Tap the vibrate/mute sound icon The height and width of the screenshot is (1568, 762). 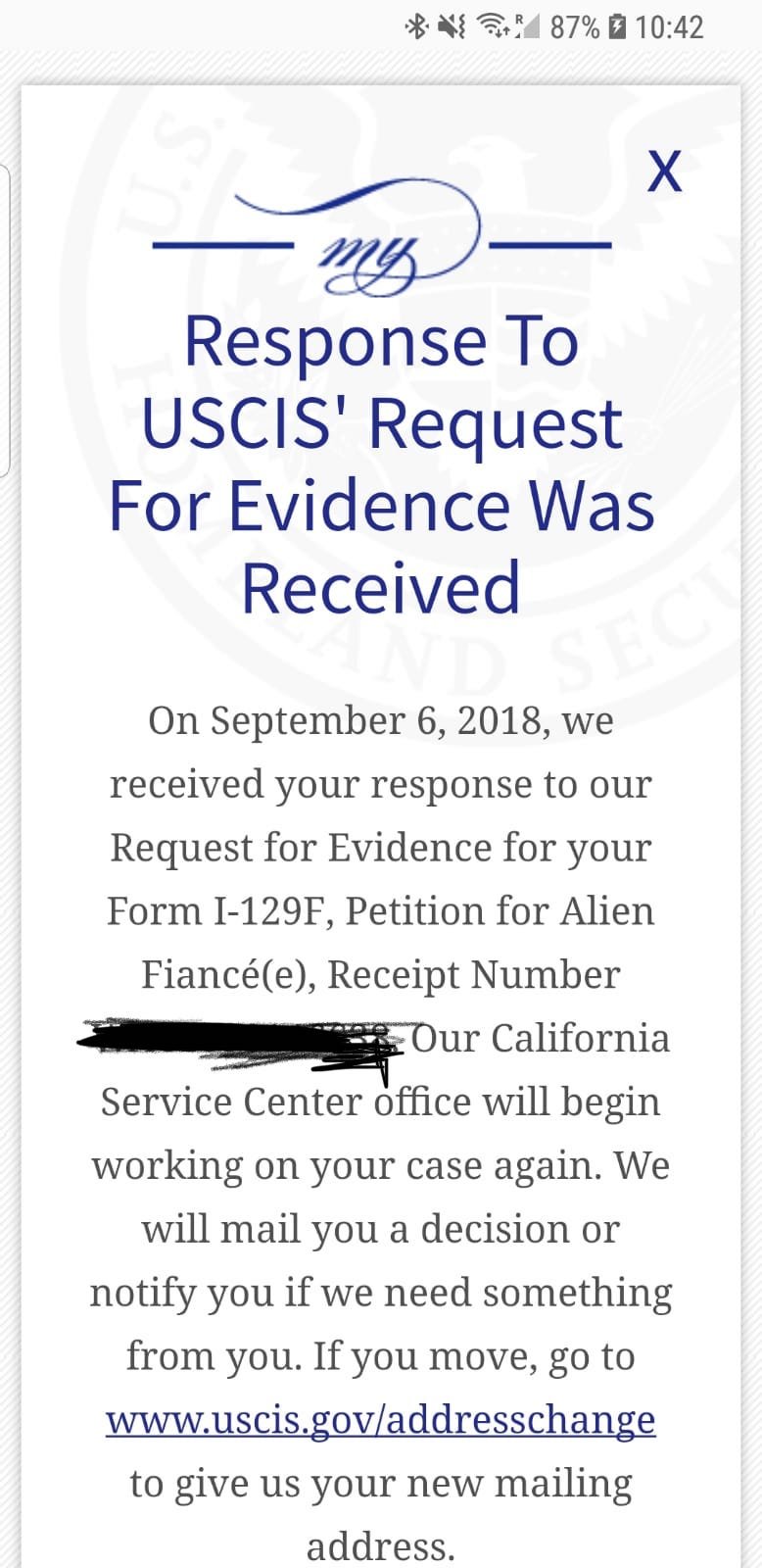click(x=452, y=26)
